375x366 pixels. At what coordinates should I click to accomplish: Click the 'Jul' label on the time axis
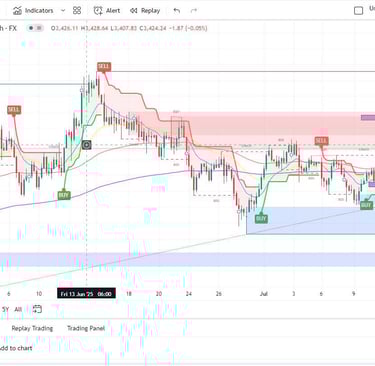(x=264, y=294)
